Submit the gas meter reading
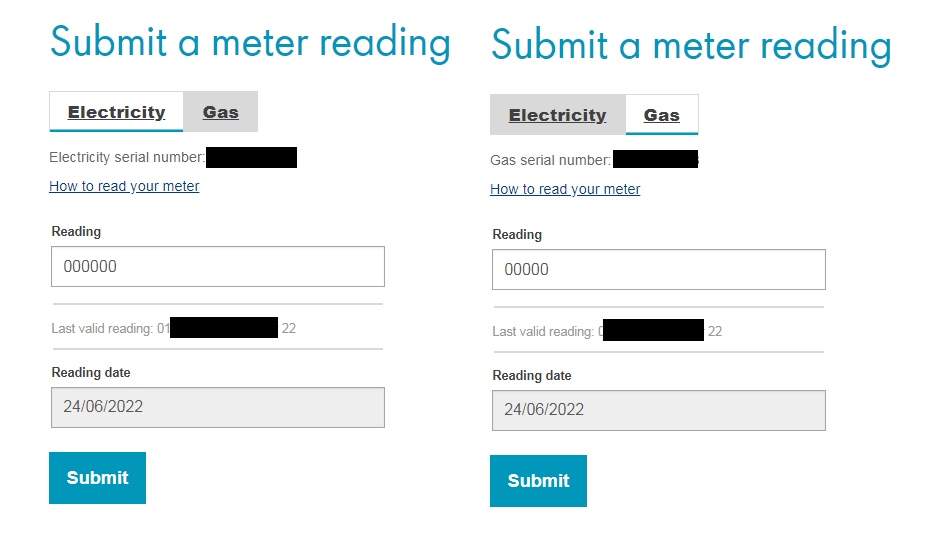This screenshot has width=950, height=536. pos(538,481)
